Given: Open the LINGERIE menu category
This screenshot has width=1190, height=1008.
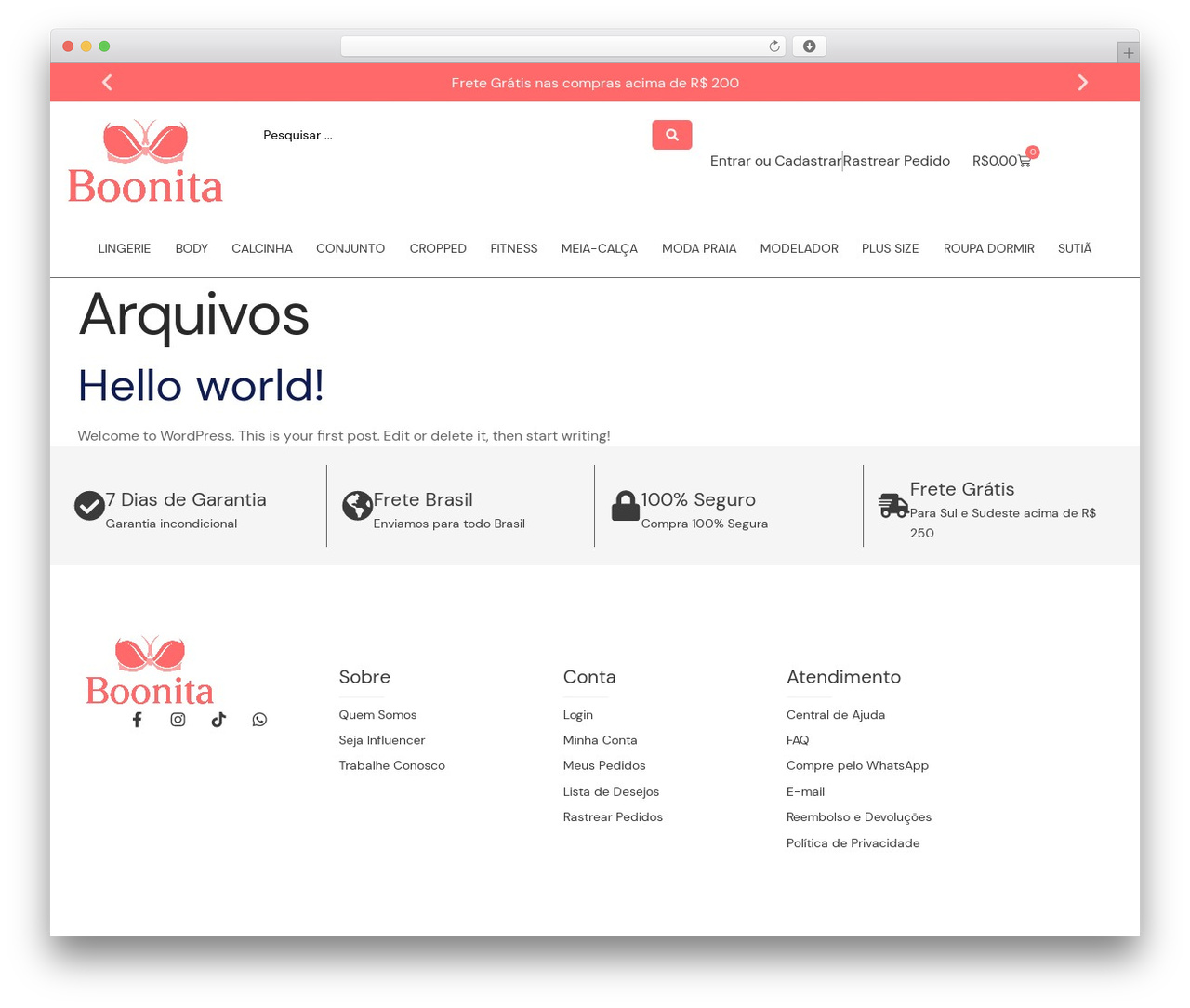Looking at the screenshot, I should tap(125, 248).
